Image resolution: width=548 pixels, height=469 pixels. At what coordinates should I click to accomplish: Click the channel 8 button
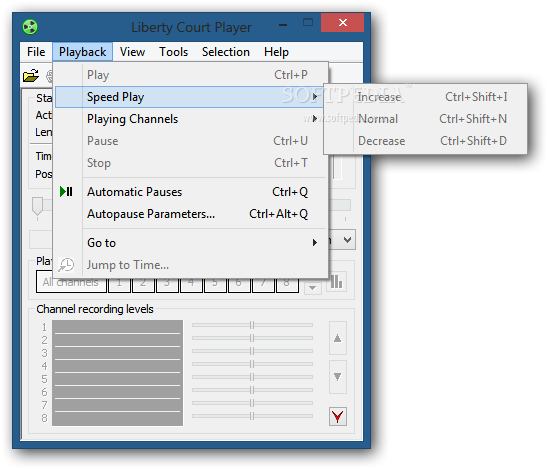(x=287, y=285)
